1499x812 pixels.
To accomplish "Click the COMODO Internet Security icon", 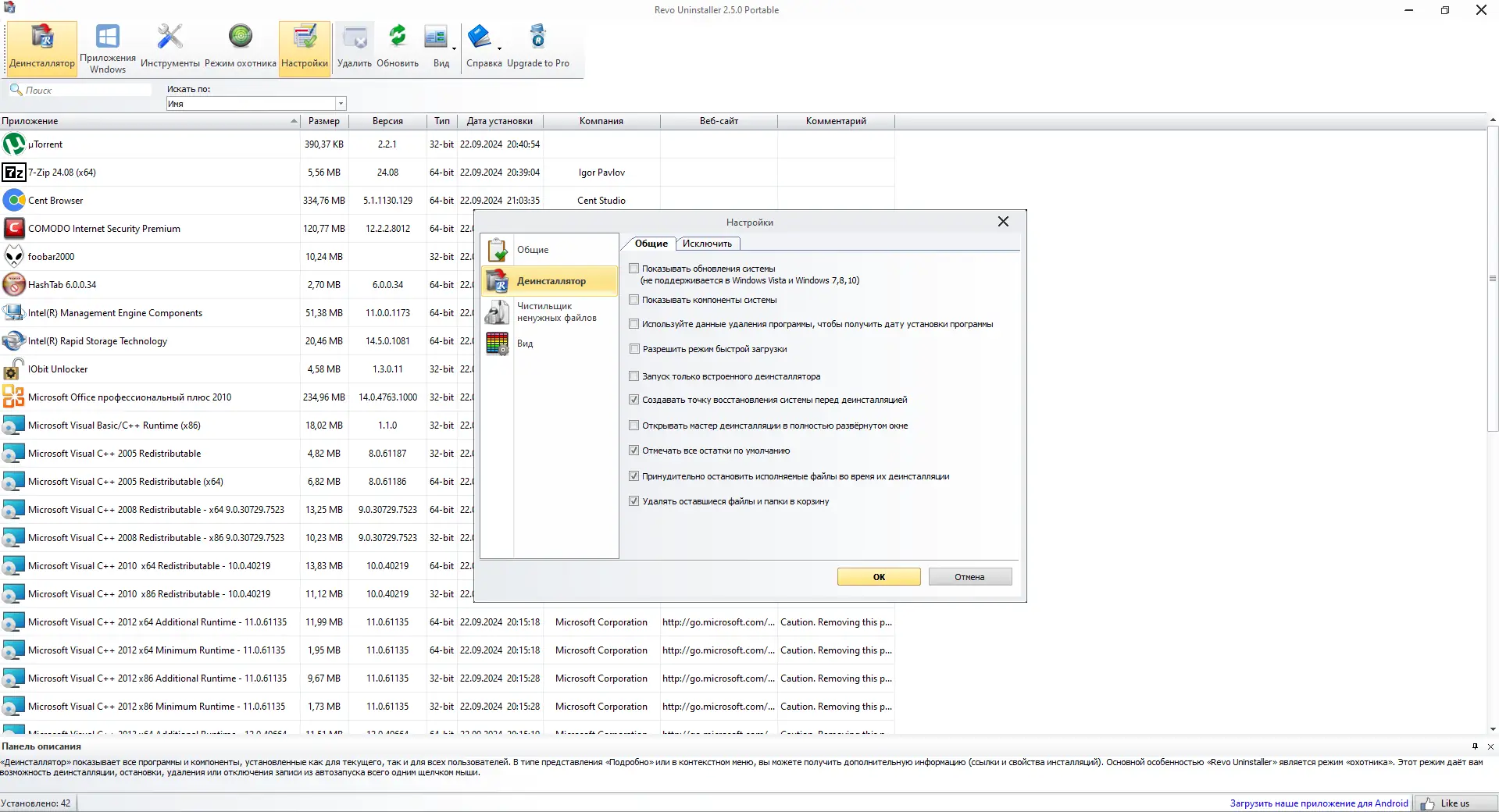I will point(14,229).
